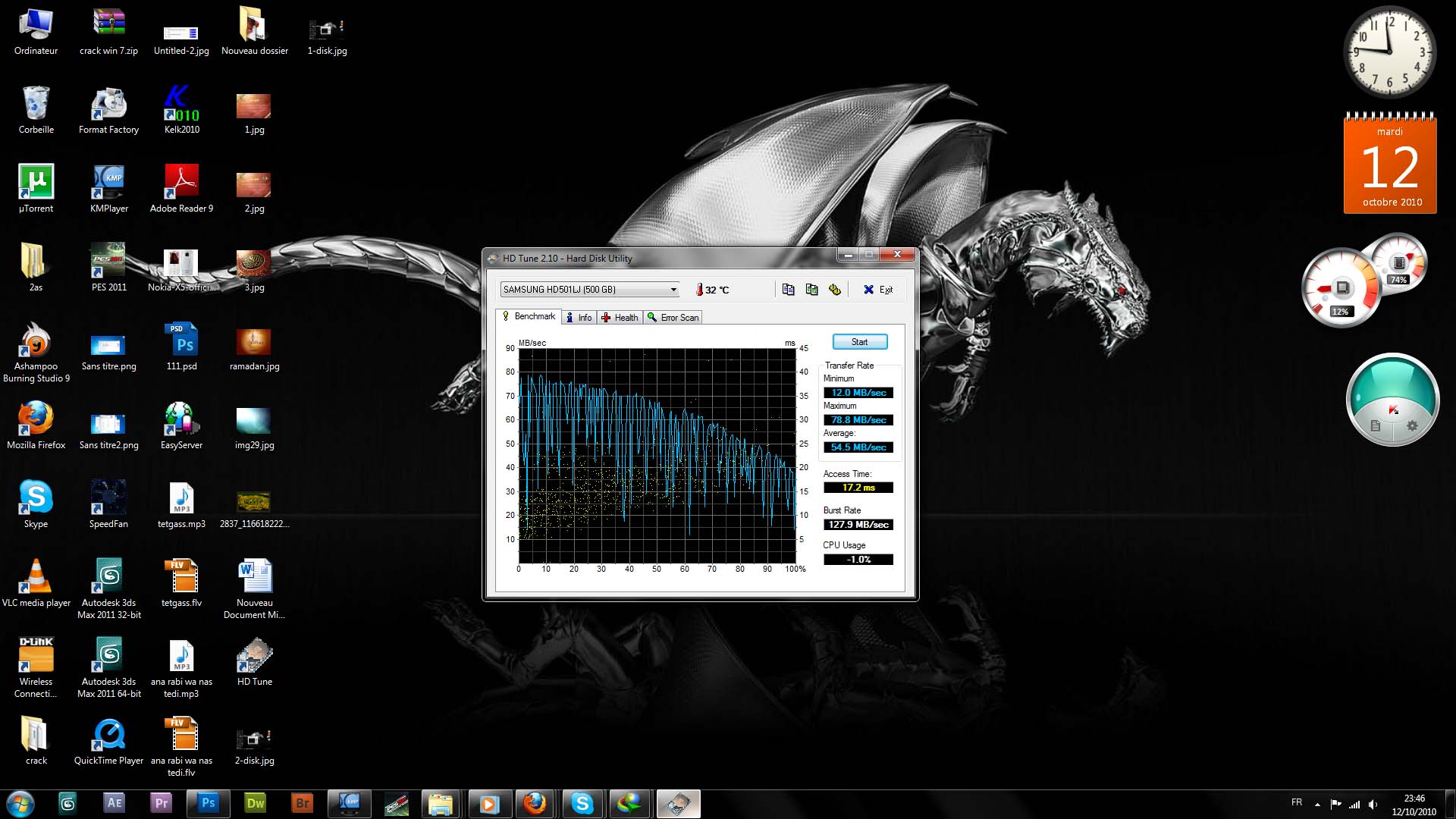Viewport: 1456px width, 819px height.
Task: Select the Format Factory shortcut
Action: (x=108, y=110)
